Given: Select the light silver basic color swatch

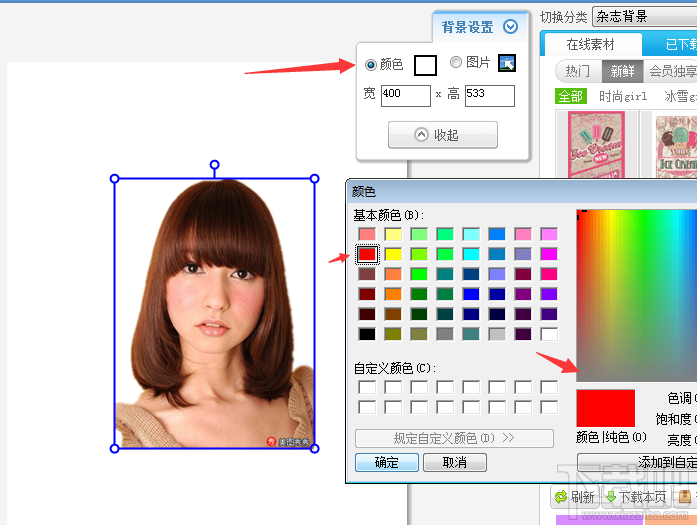Looking at the screenshot, I should (497, 334).
